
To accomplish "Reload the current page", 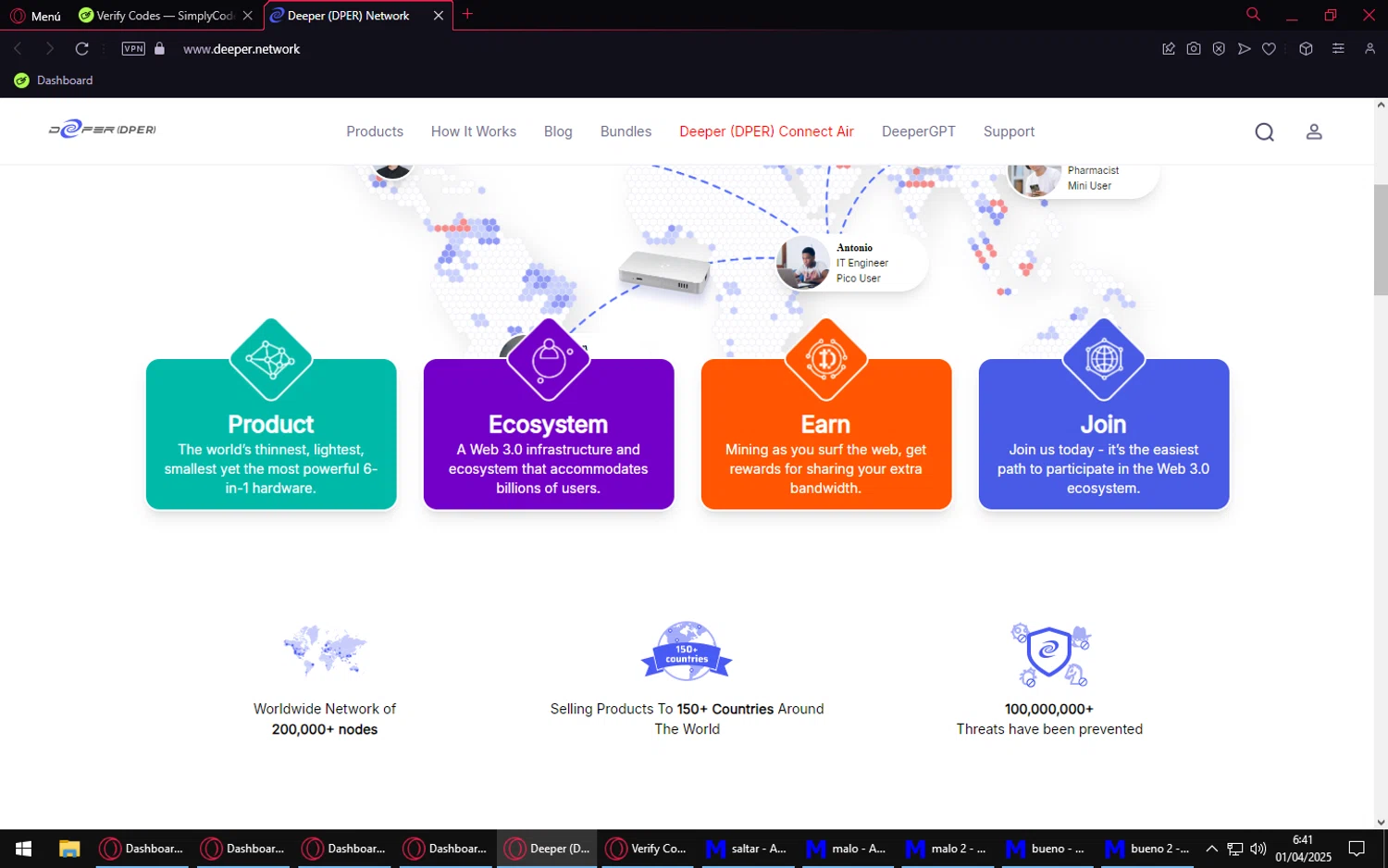I will pyautogui.click(x=82, y=49).
